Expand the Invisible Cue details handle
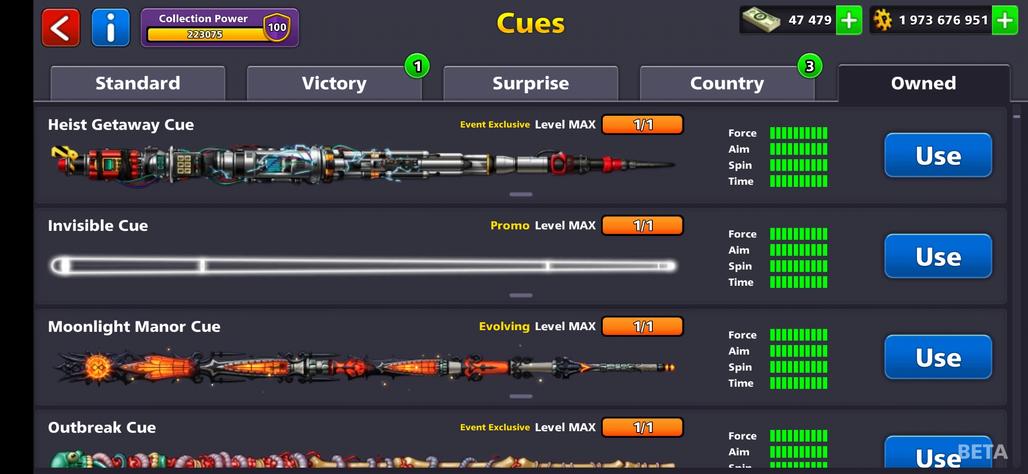Viewport: 1028px width, 474px height. (521, 296)
